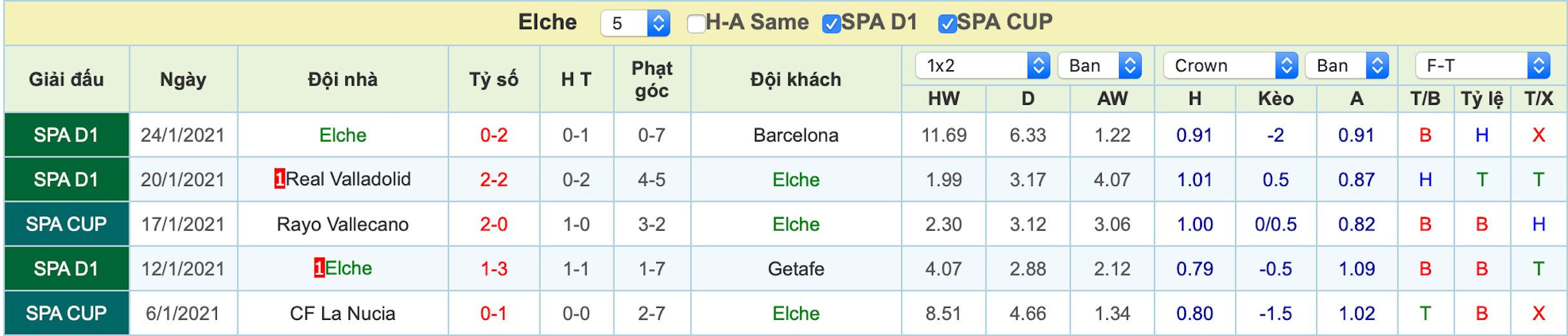Click the 2-2 score of the Valladolid match
The height and width of the screenshot is (336, 1568).
[x=494, y=180]
